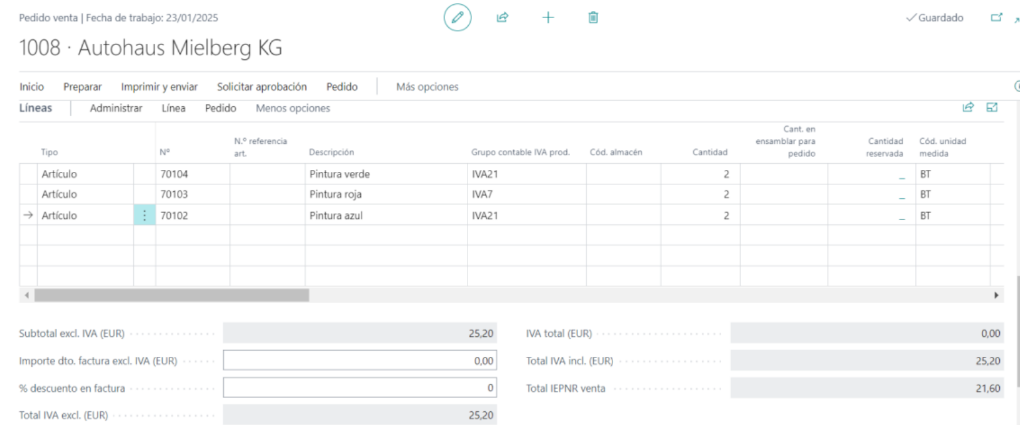Maximize the Líneas section icon
This screenshot has width=1020, height=425.
tap(992, 108)
